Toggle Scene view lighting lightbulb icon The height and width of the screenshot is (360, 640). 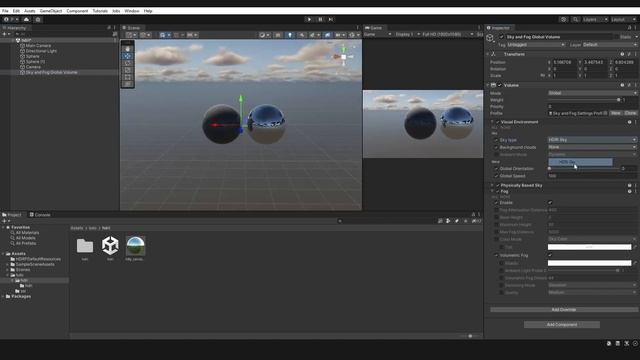[x=290, y=35]
